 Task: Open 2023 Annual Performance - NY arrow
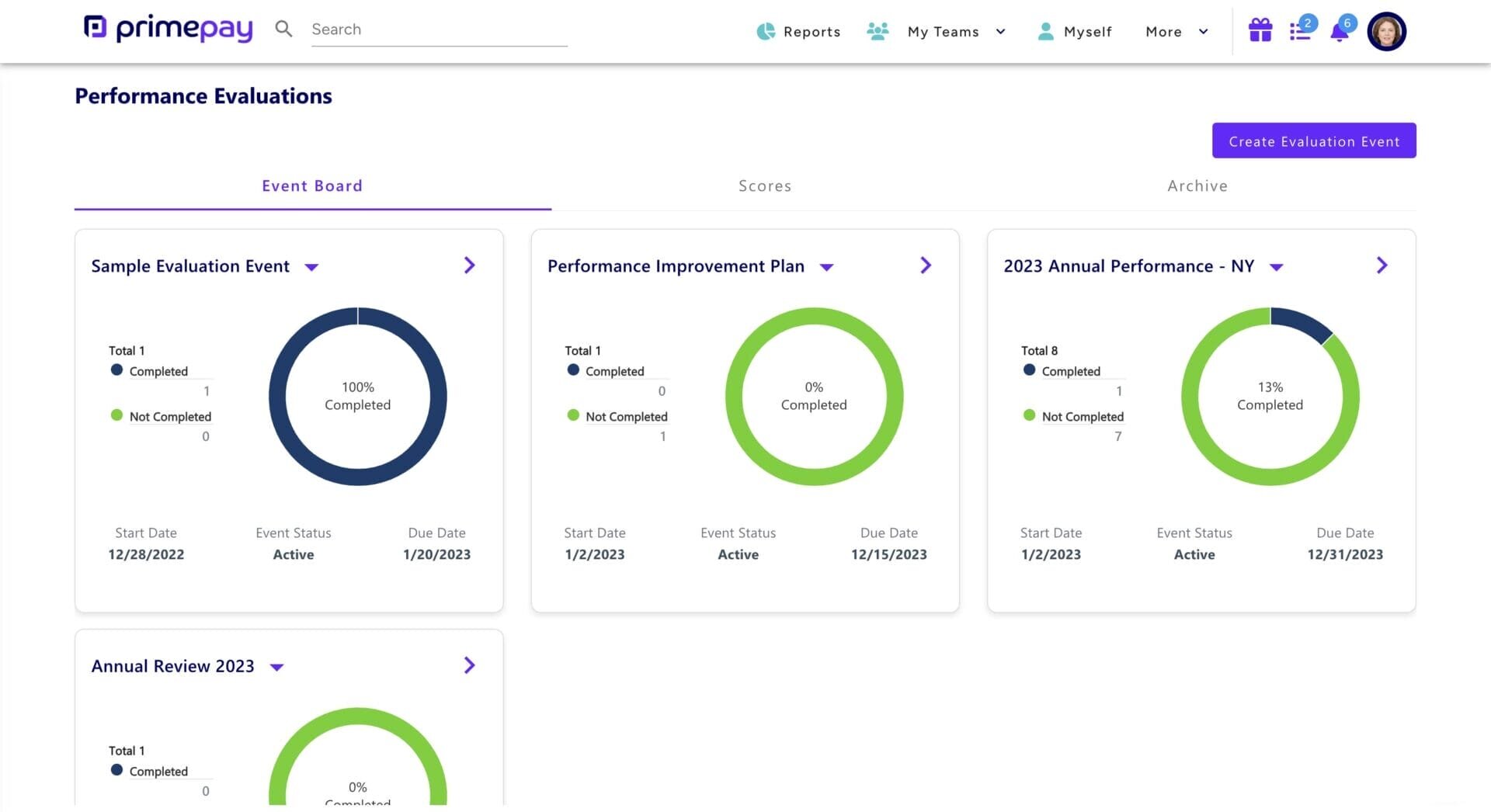click(x=1382, y=265)
